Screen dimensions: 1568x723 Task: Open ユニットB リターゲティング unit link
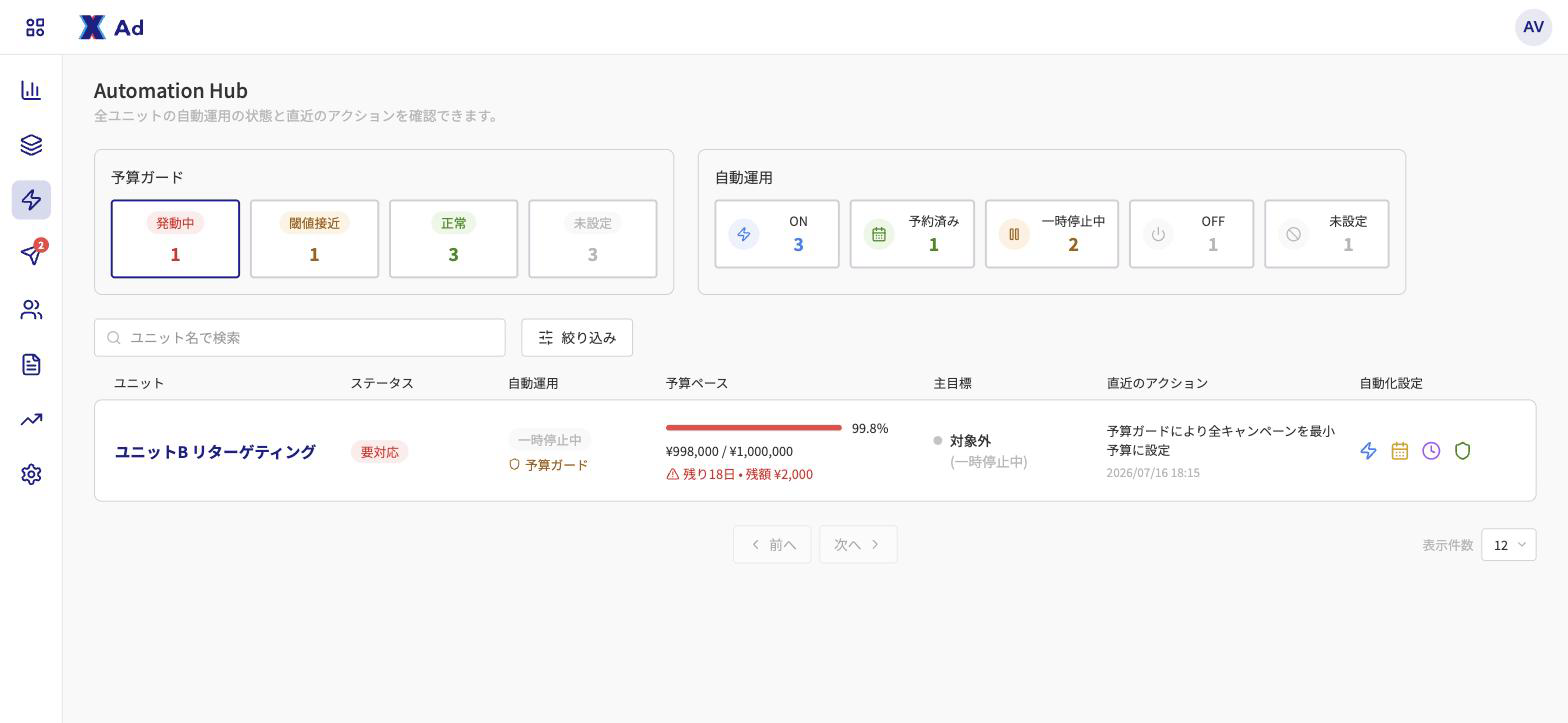tap(215, 452)
